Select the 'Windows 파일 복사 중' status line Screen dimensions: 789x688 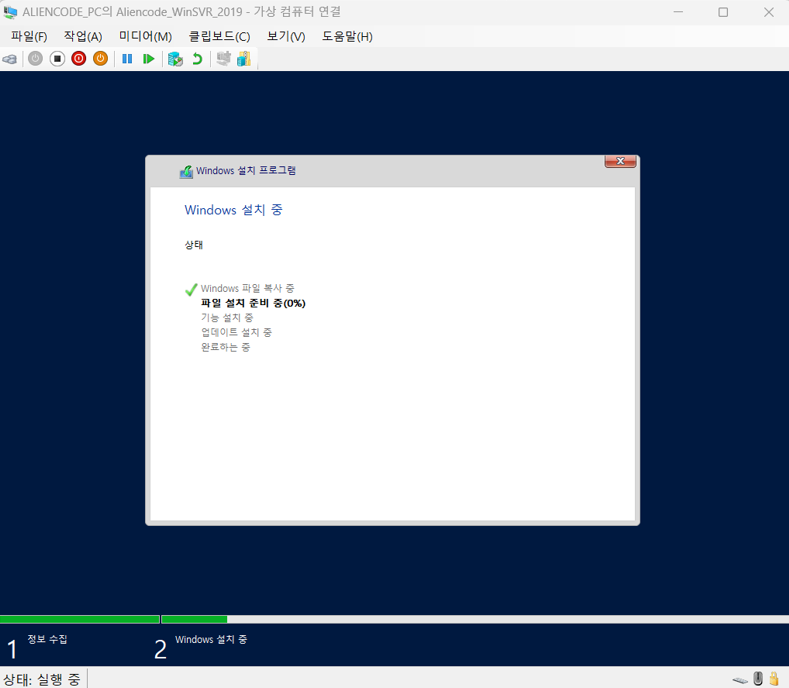tap(247, 288)
